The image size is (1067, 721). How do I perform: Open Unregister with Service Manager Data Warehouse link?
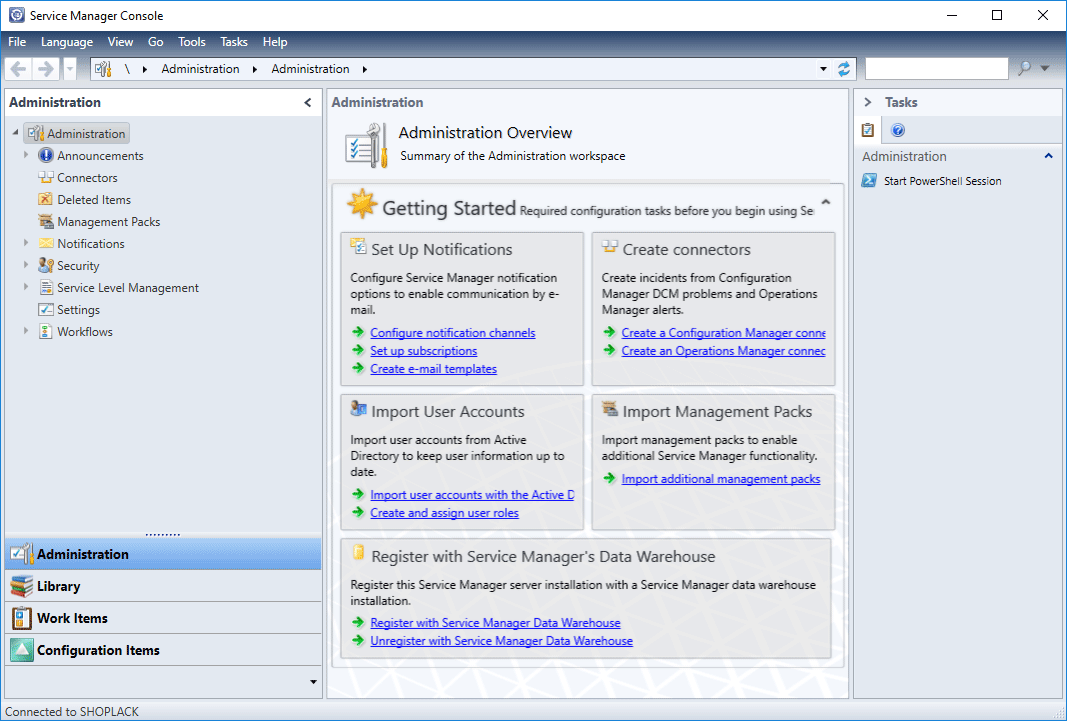(x=502, y=641)
